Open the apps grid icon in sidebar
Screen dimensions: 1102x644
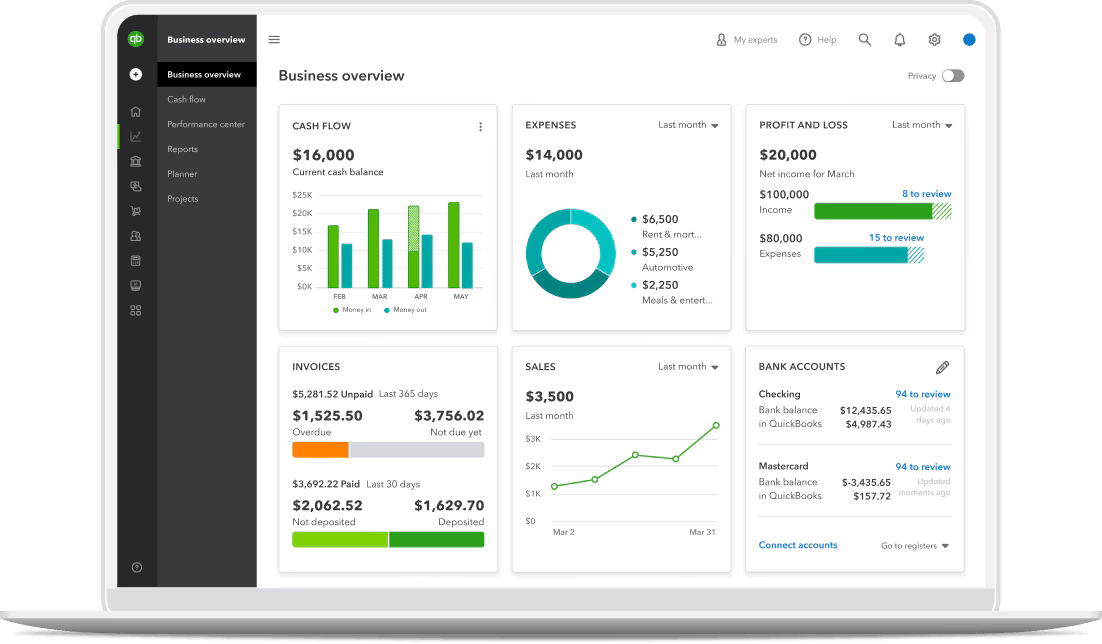135,310
